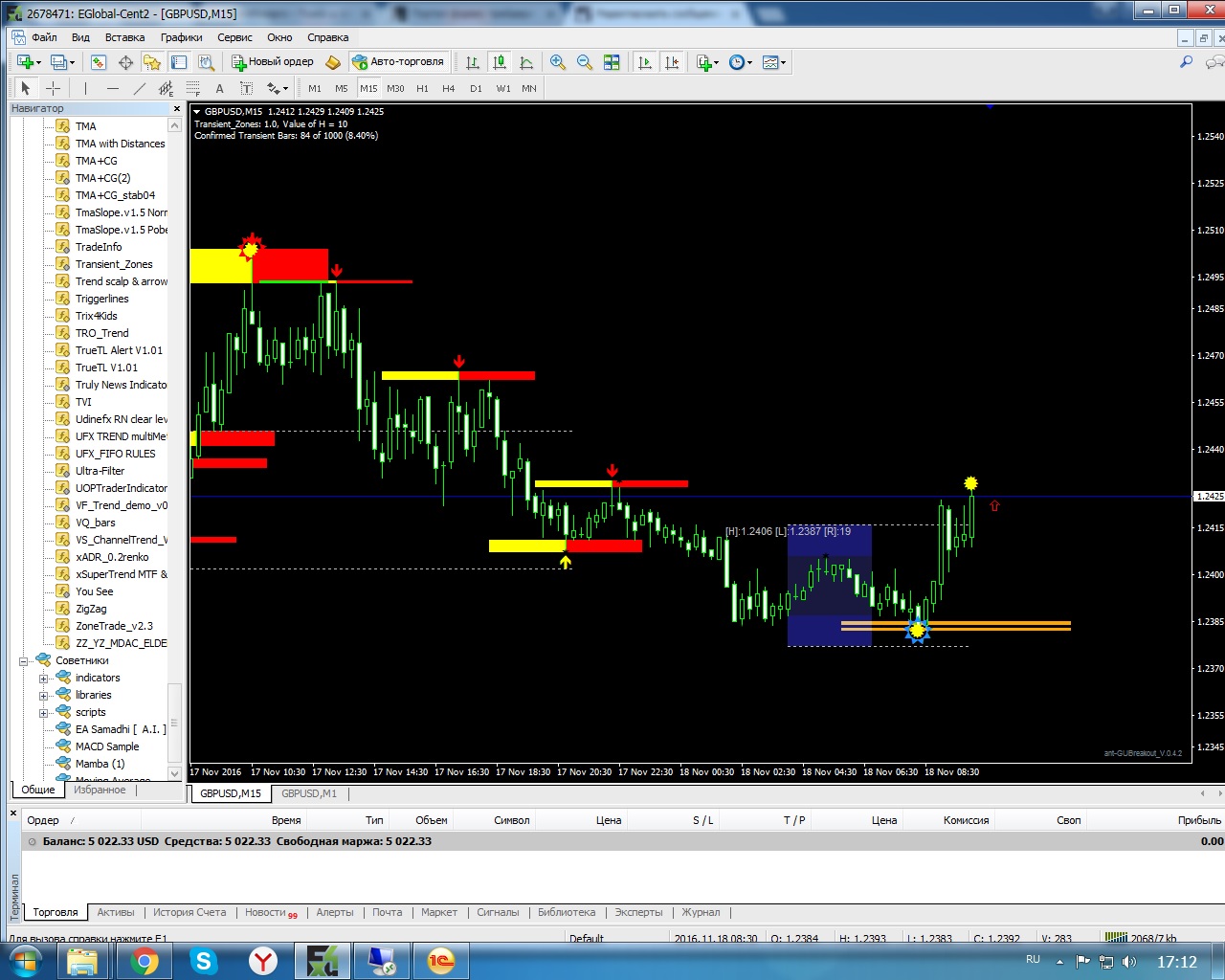Toggle the chart shift icon
1225x980 pixels.
point(672,62)
